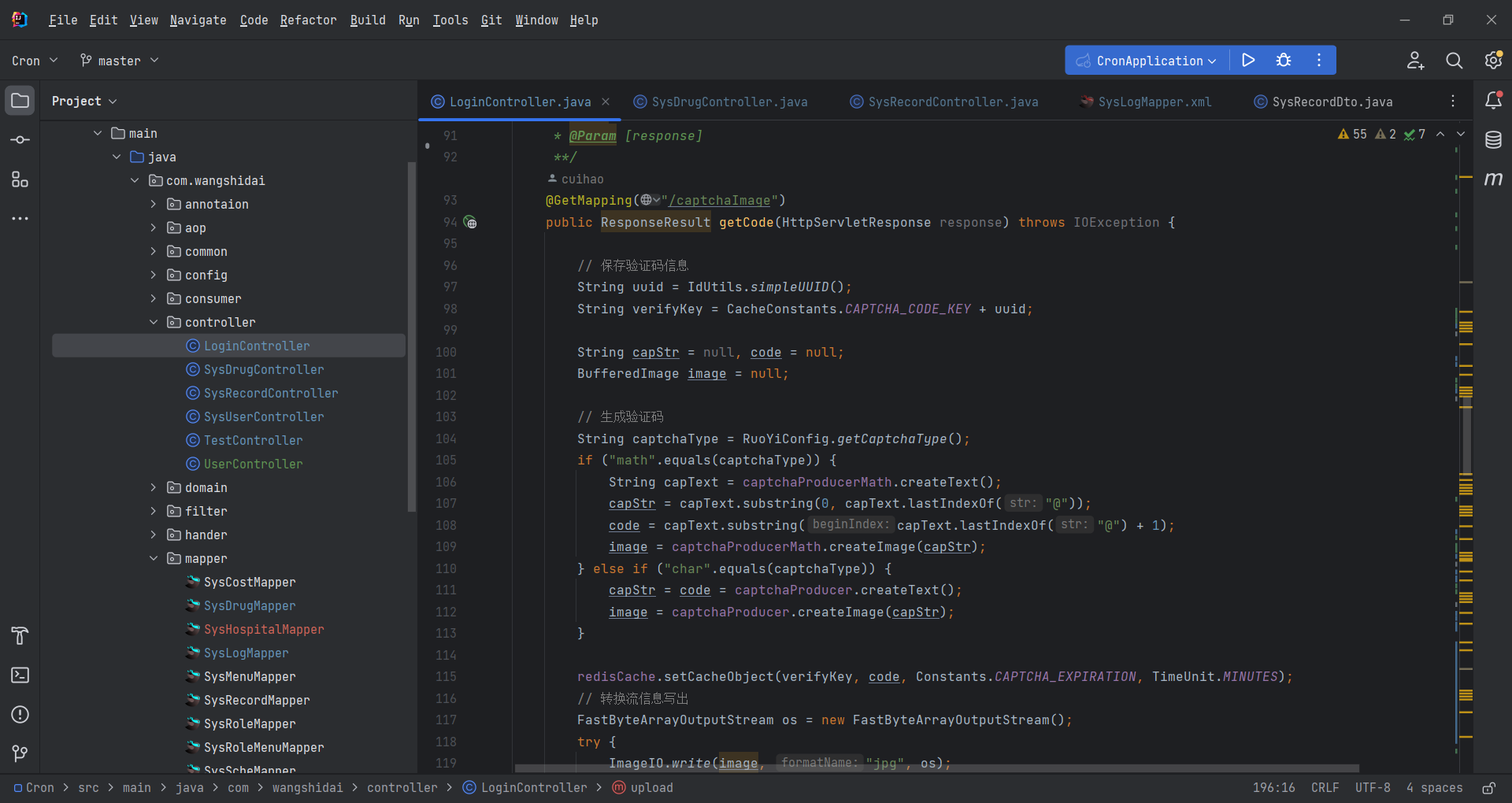Open the Git tool window
Viewport: 1512px width, 803px height.
[x=20, y=753]
